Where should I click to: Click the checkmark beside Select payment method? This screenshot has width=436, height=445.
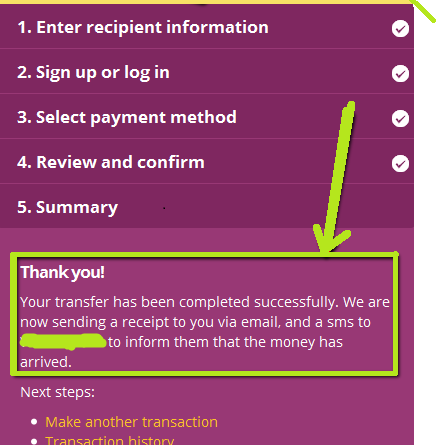[x=400, y=119]
